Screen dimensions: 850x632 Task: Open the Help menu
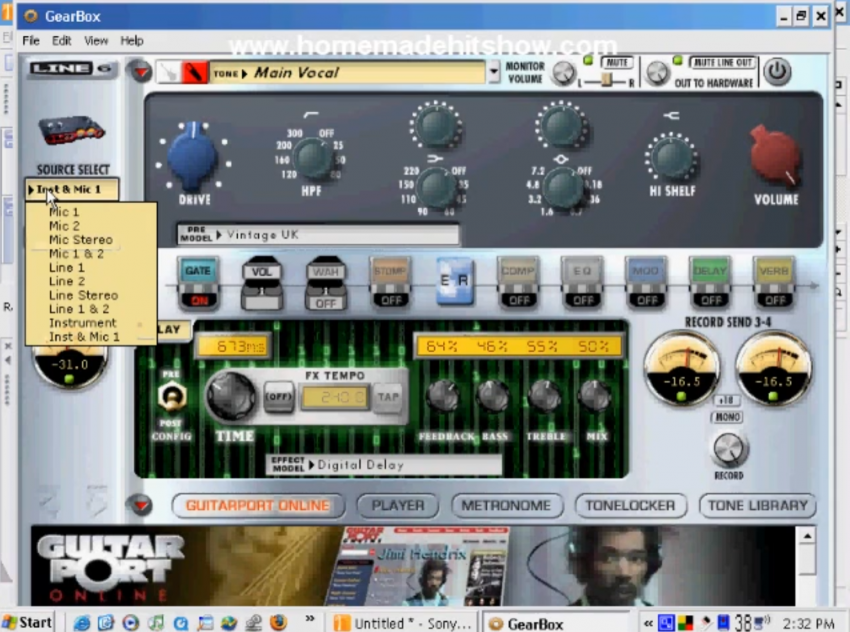(x=132, y=41)
